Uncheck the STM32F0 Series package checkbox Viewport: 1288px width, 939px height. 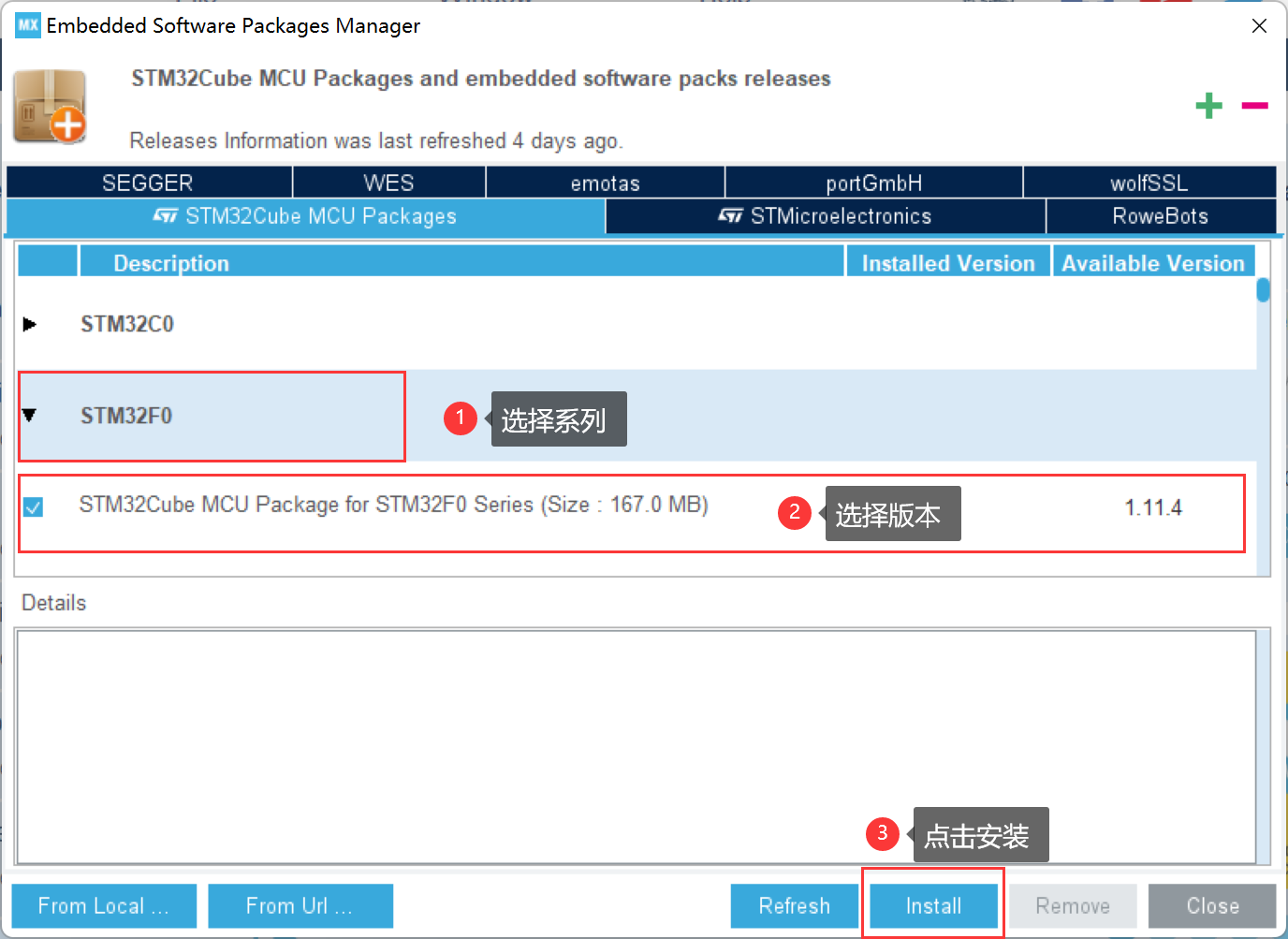click(34, 507)
